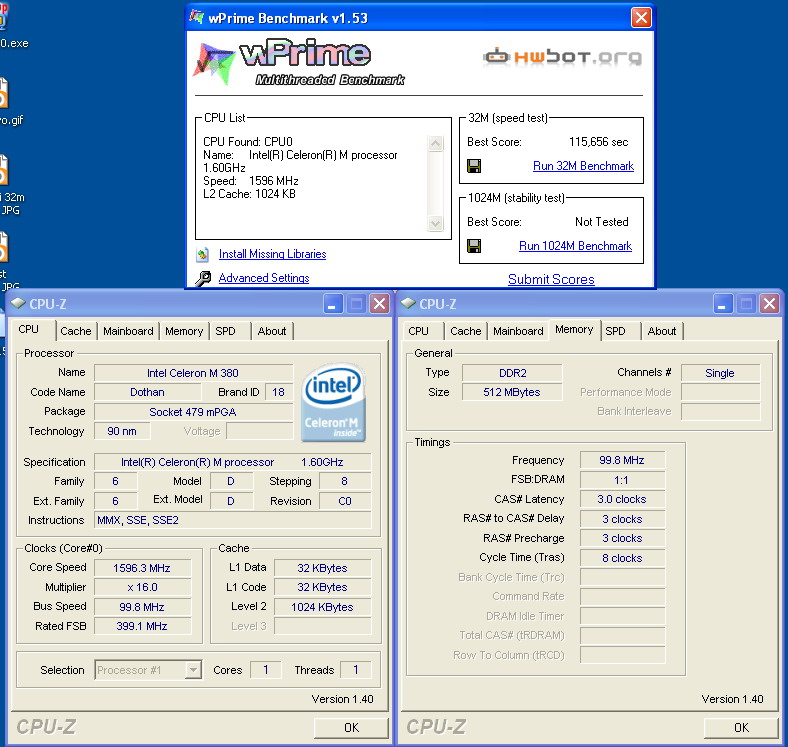
Task: Click the Channels # value Single
Action: click(x=720, y=373)
